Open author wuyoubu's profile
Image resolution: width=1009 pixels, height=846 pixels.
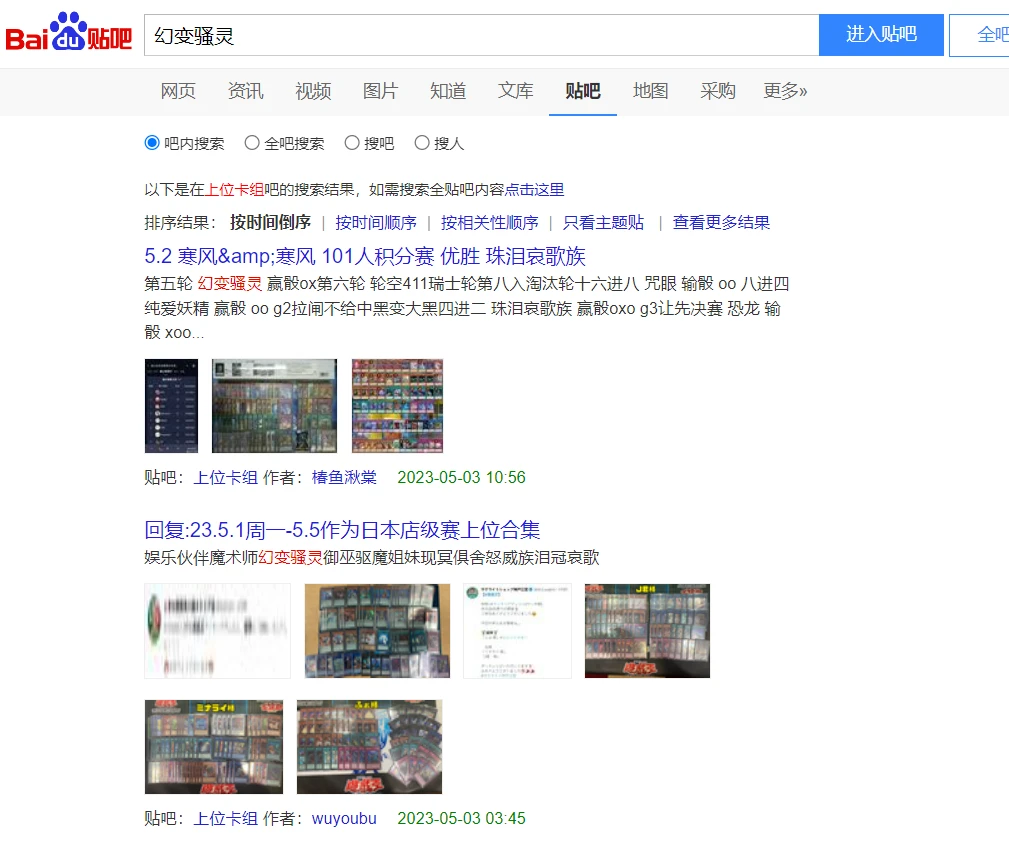click(344, 818)
